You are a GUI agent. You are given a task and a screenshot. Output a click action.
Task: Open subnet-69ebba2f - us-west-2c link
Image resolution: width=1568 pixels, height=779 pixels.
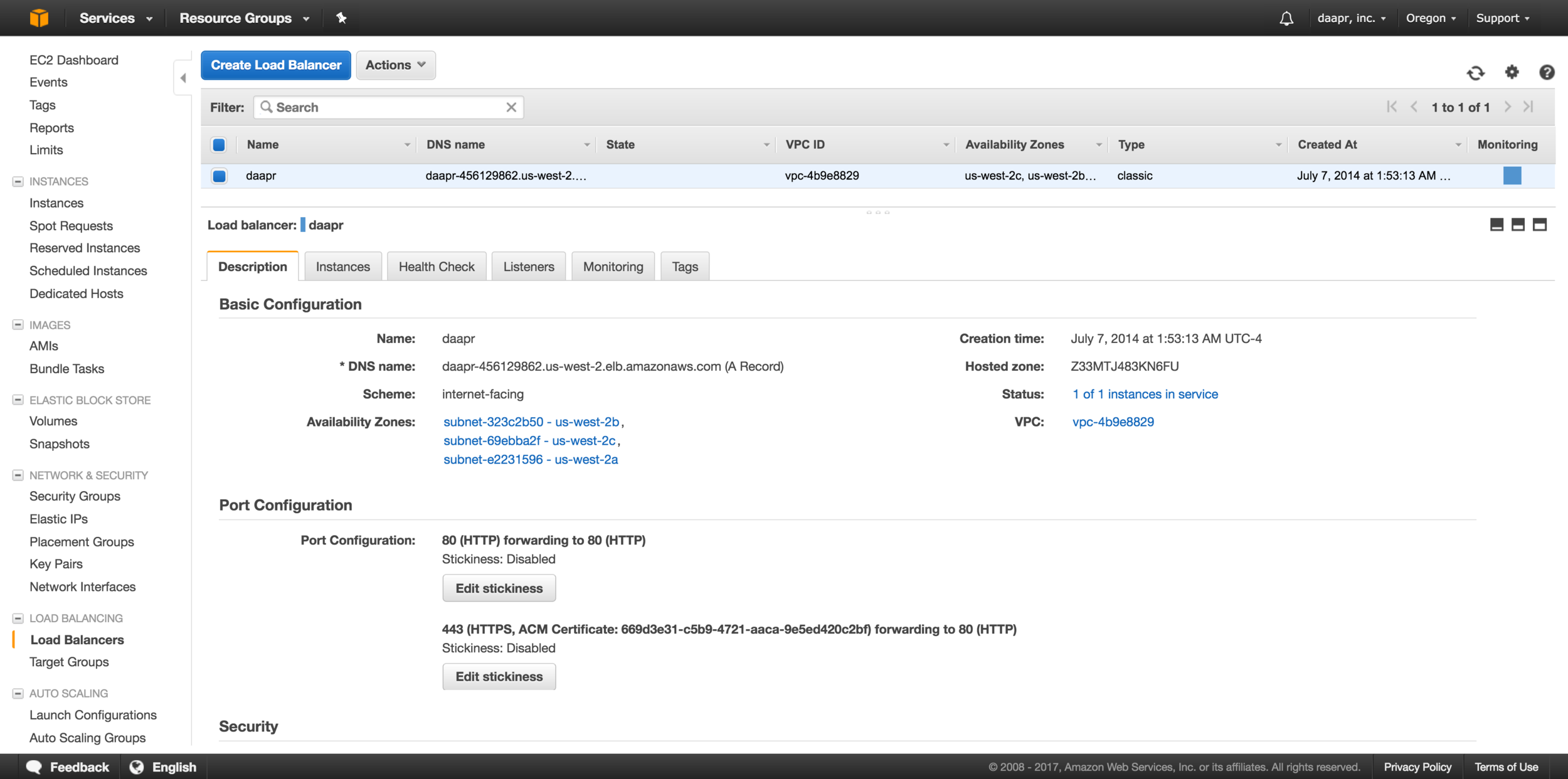529,441
